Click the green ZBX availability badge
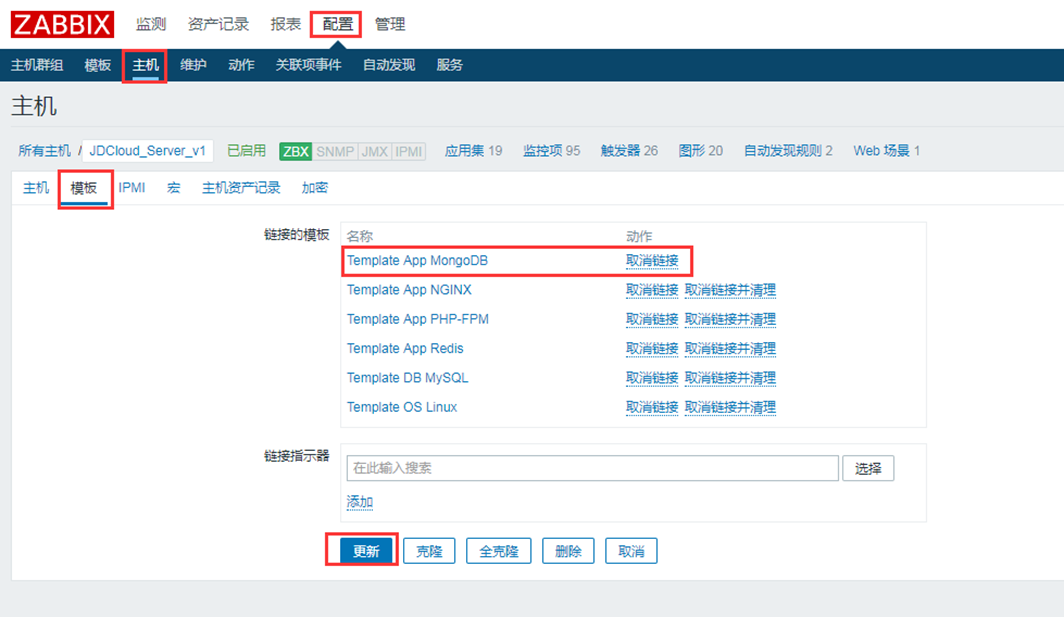 point(295,151)
